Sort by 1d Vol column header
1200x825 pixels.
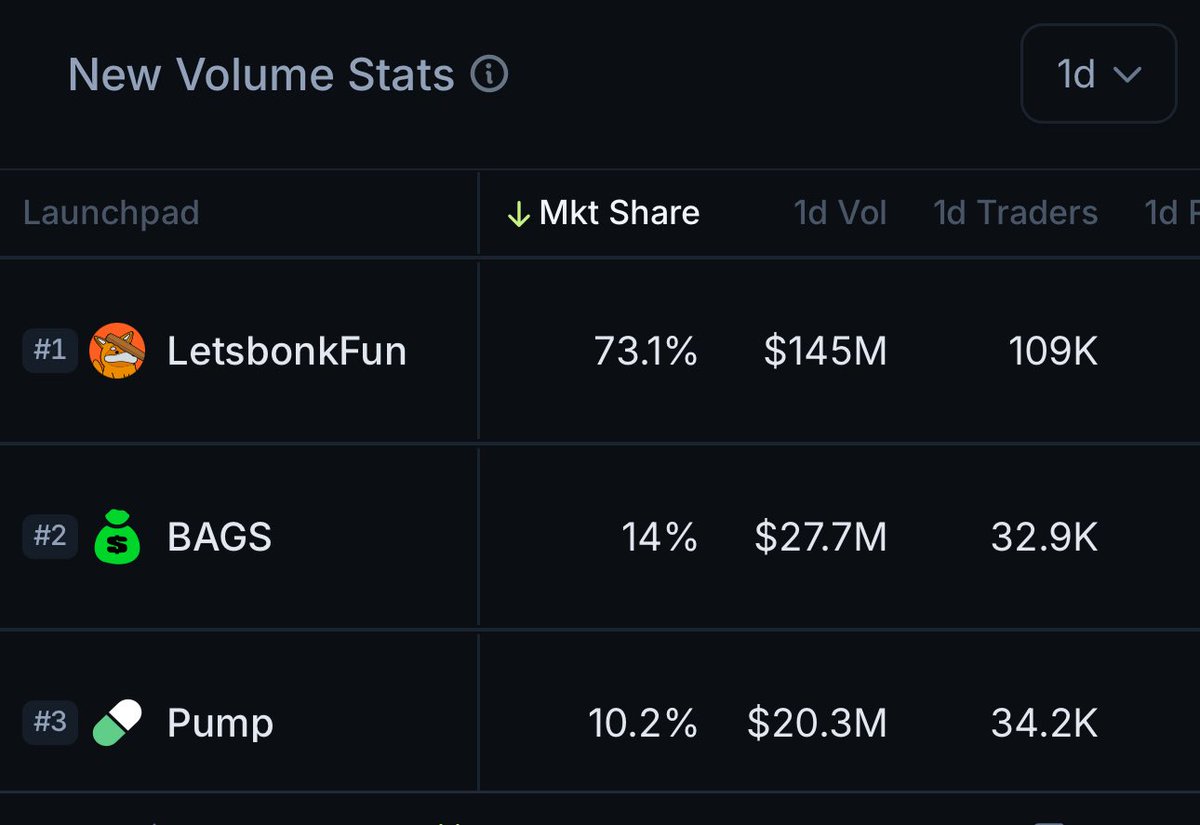(x=840, y=213)
